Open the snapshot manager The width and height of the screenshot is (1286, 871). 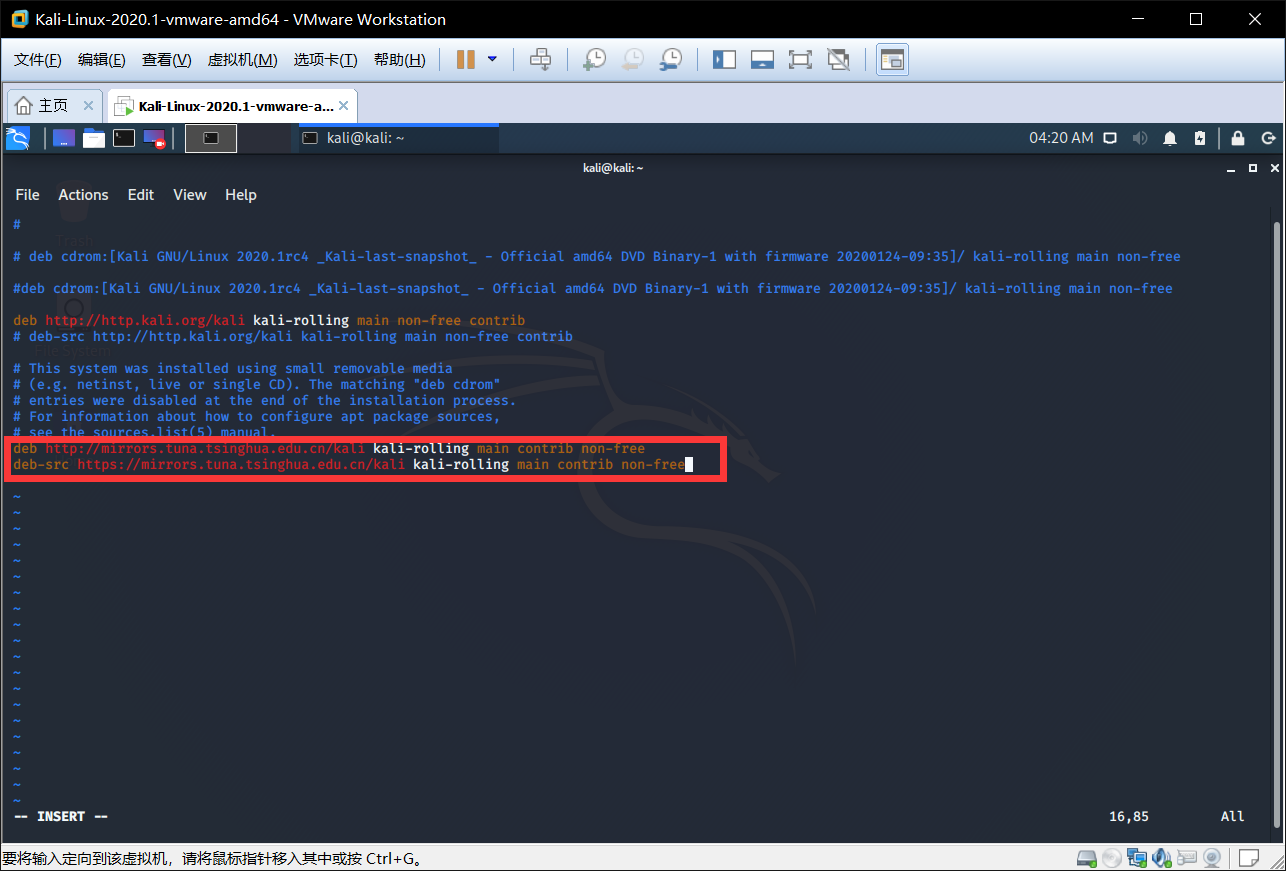point(670,60)
